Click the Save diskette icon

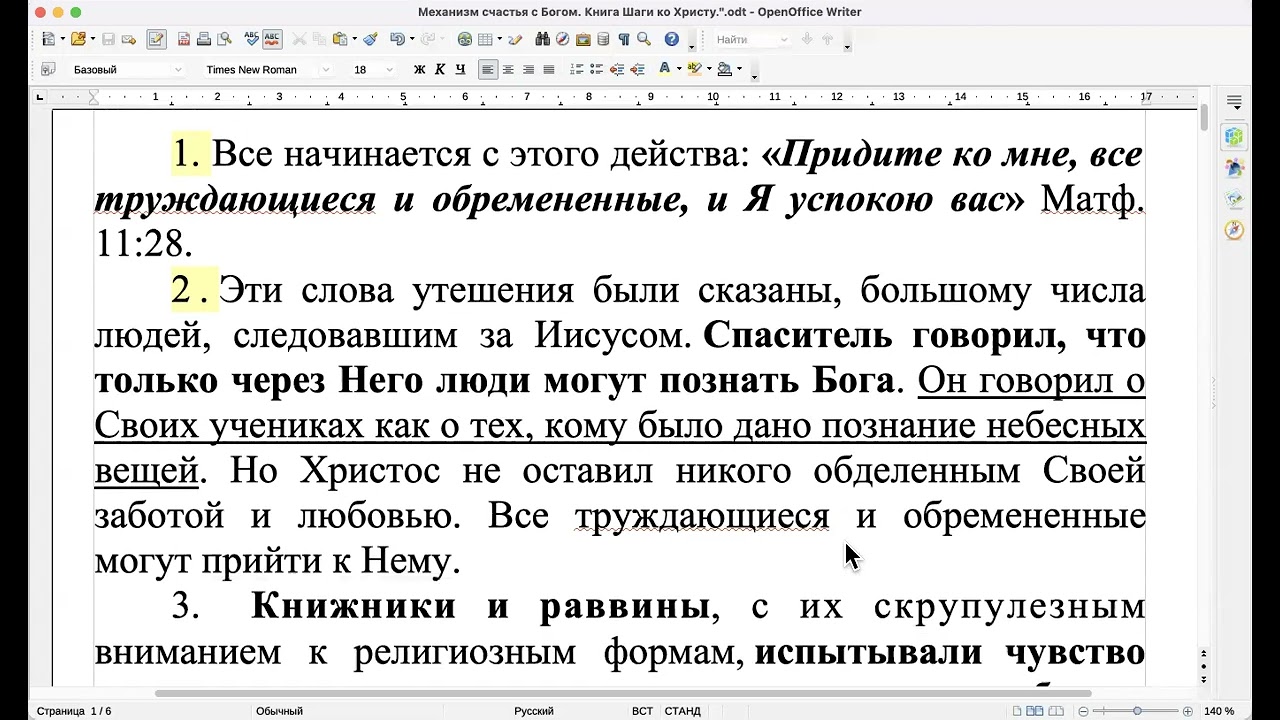[x=107, y=40]
